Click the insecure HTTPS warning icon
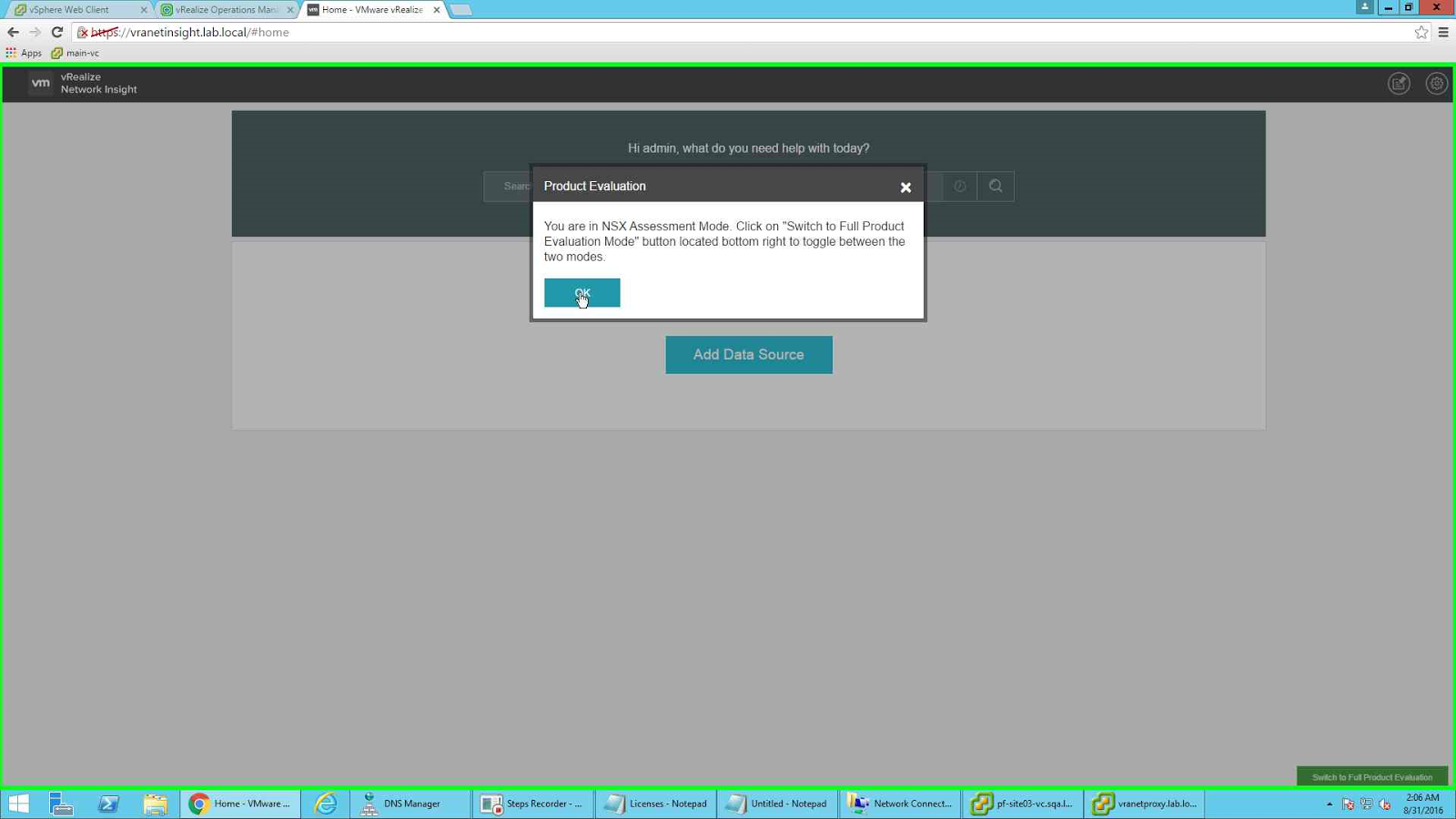 click(x=83, y=33)
